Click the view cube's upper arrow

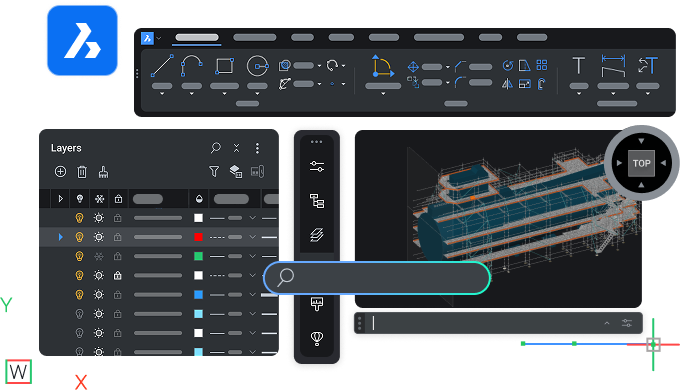pos(641,141)
